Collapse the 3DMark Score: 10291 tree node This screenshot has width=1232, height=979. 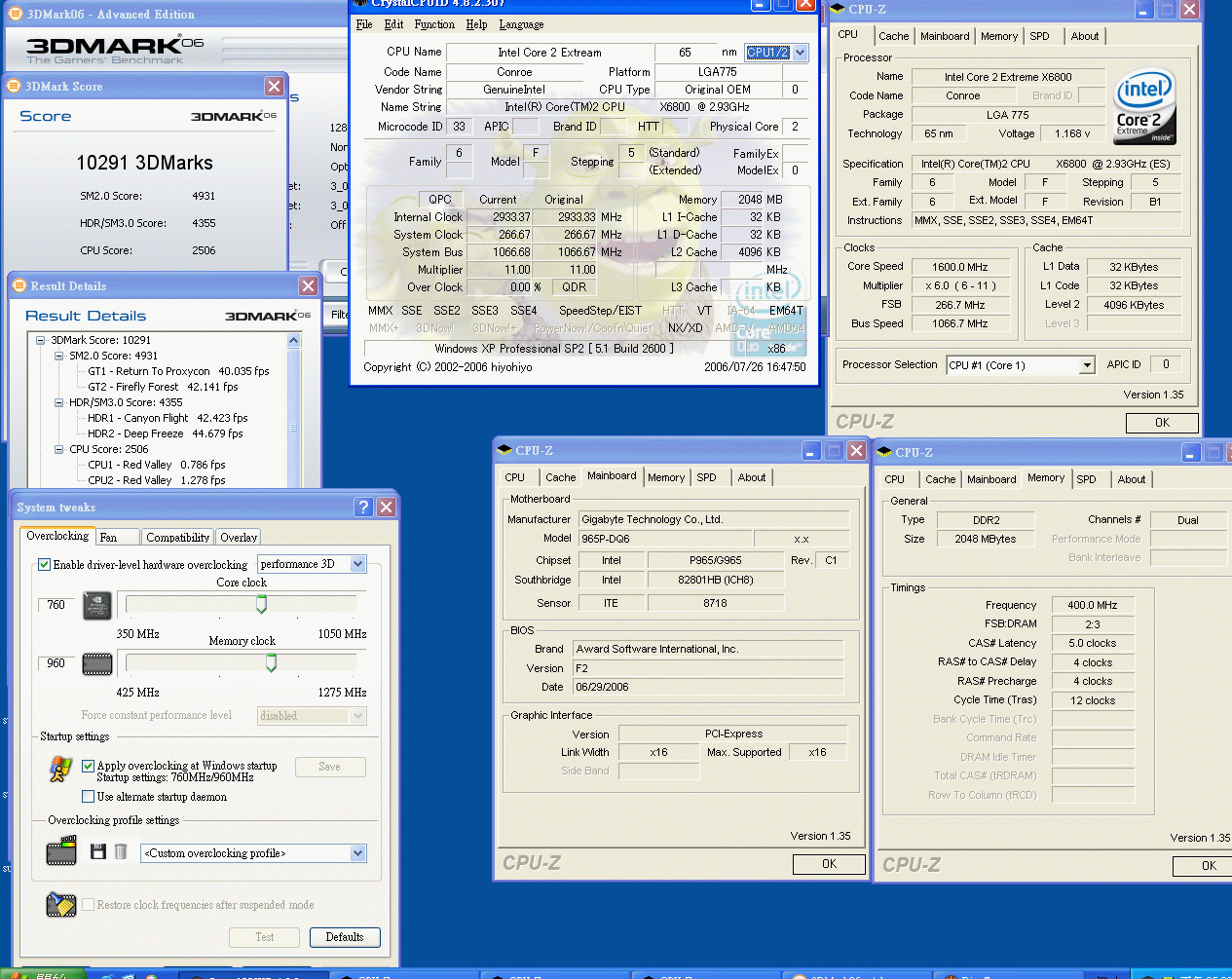pos(41,340)
